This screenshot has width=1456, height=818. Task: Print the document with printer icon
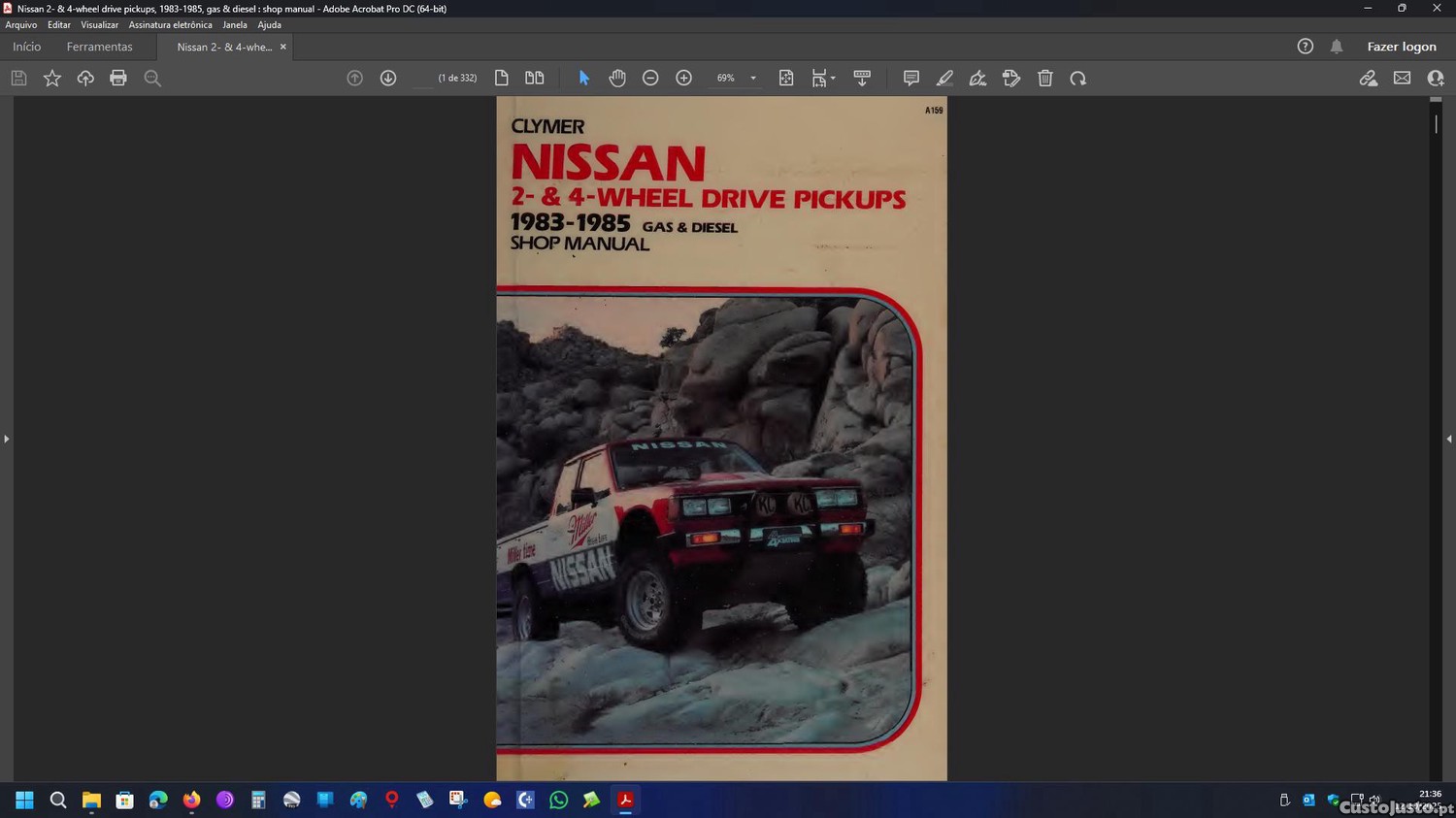118,78
